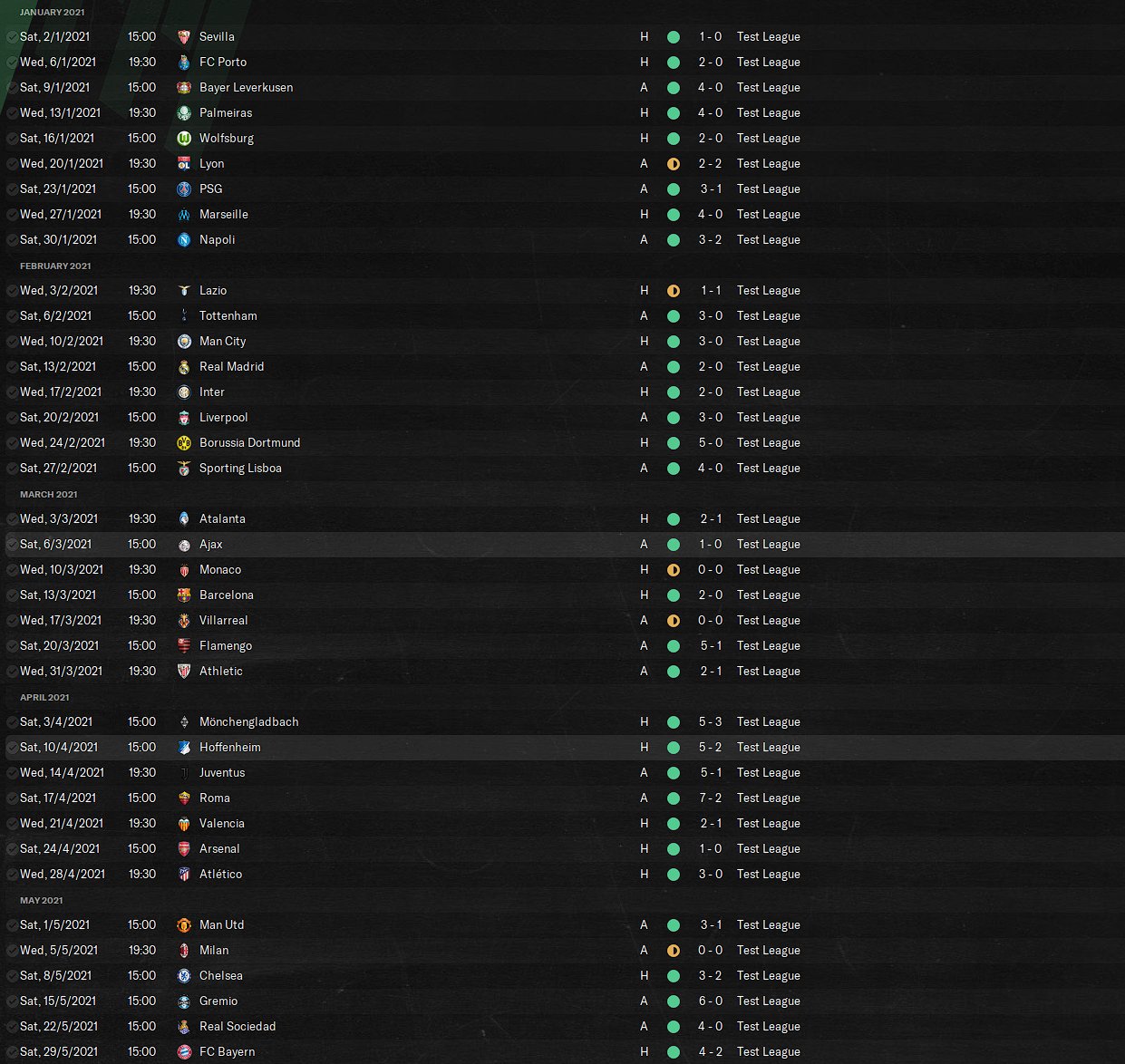Screen dimensions: 1125x1064
Task: Click the Palmeiras club badge
Action: click(x=184, y=113)
